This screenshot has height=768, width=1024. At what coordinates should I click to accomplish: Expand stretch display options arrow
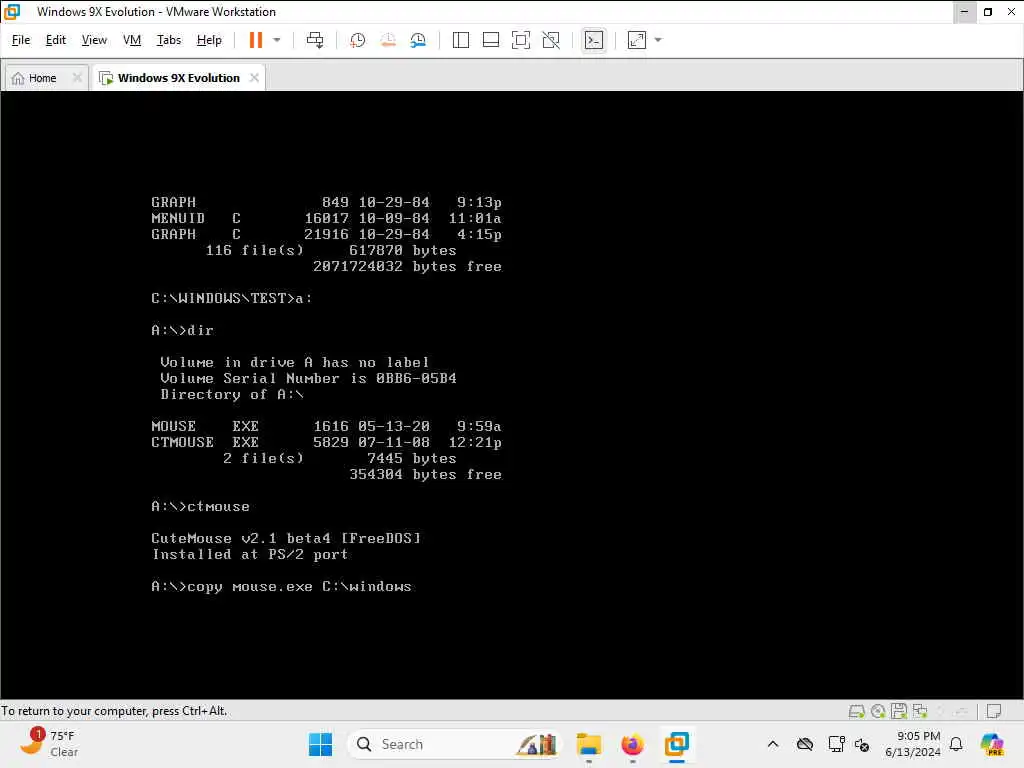(x=658, y=40)
